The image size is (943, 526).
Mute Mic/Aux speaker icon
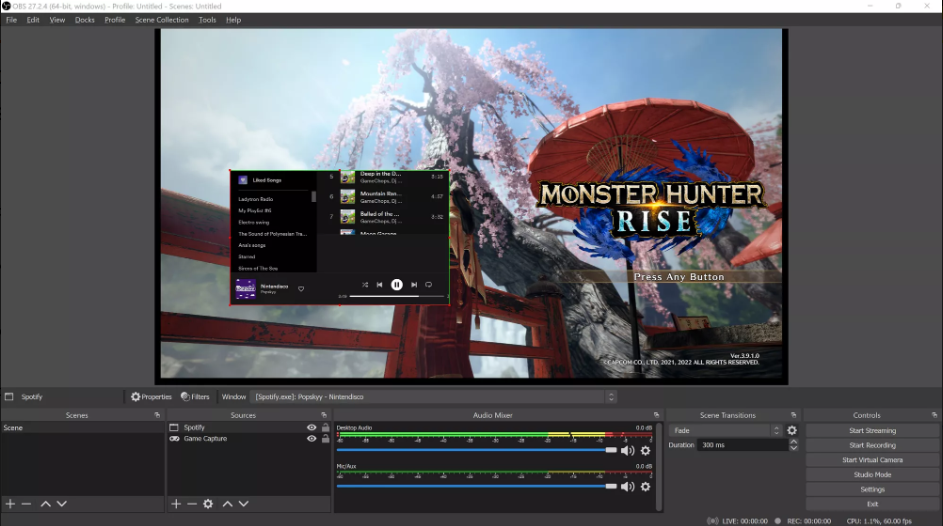[x=627, y=486]
